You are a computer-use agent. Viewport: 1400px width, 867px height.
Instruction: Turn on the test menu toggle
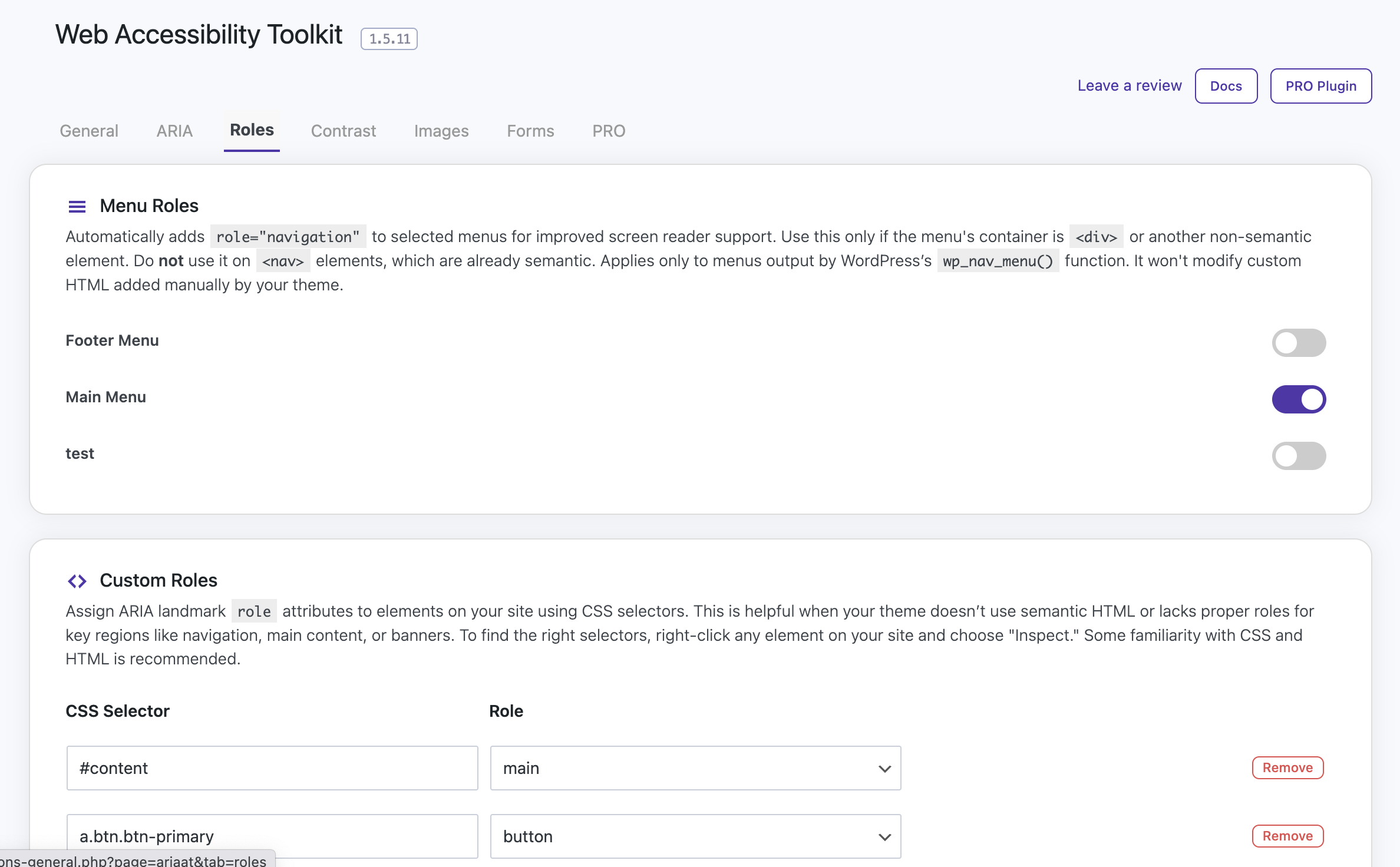[x=1298, y=456]
